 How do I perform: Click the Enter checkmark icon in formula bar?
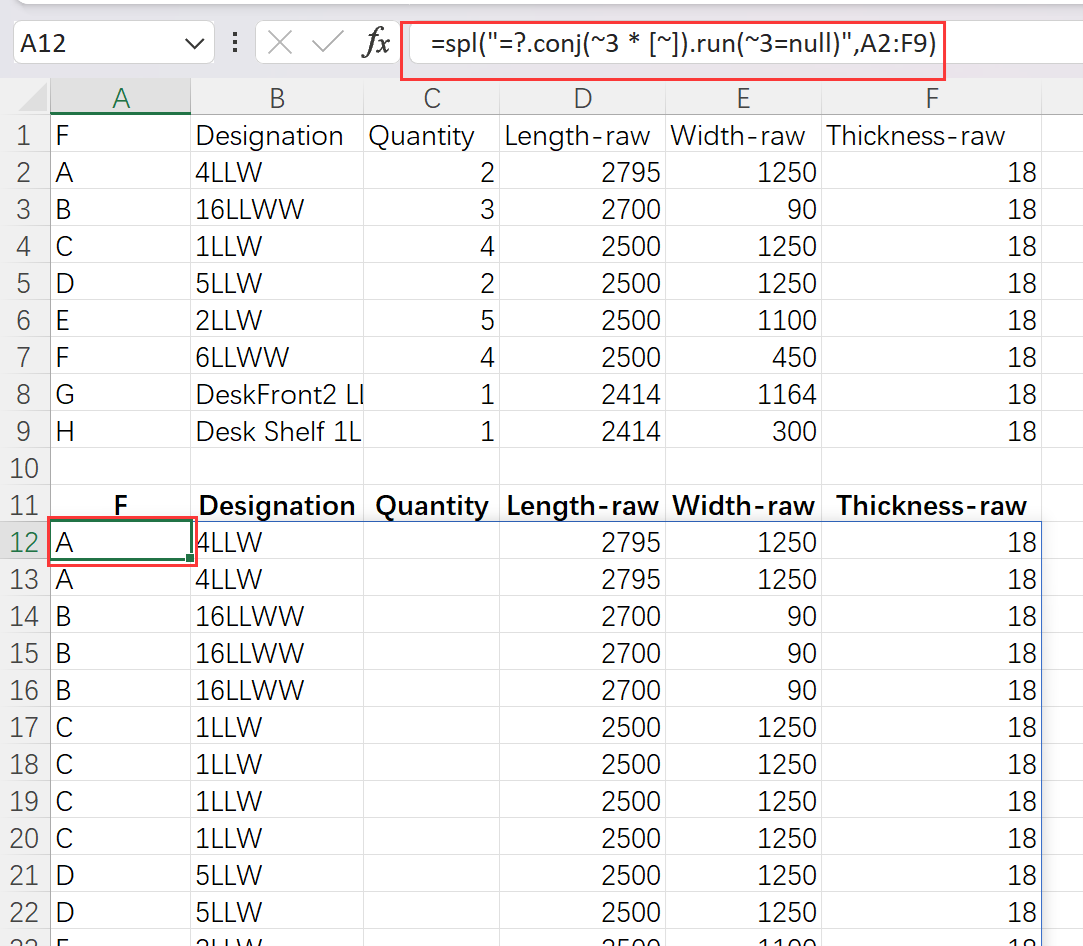tap(327, 43)
